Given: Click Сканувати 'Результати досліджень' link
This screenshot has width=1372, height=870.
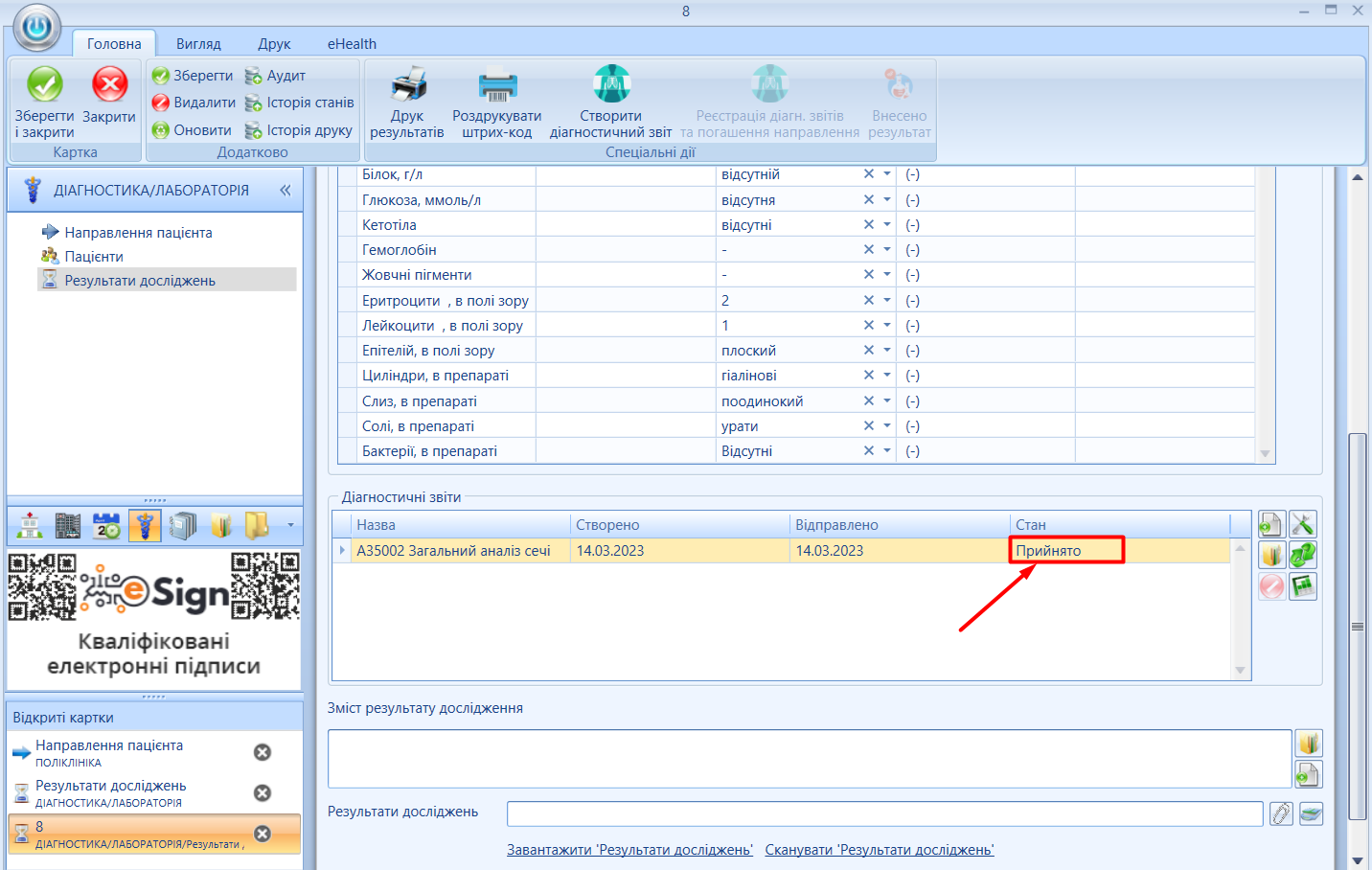Looking at the screenshot, I should coord(880,850).
